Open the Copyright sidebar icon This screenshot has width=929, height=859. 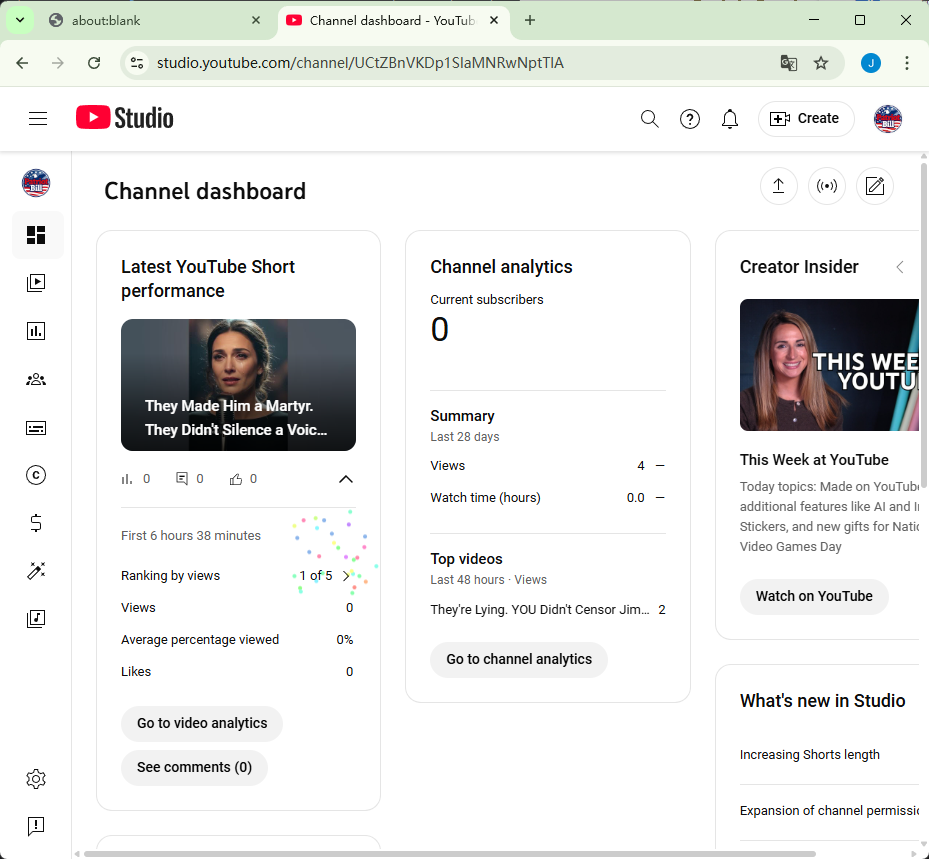[36, 475]
